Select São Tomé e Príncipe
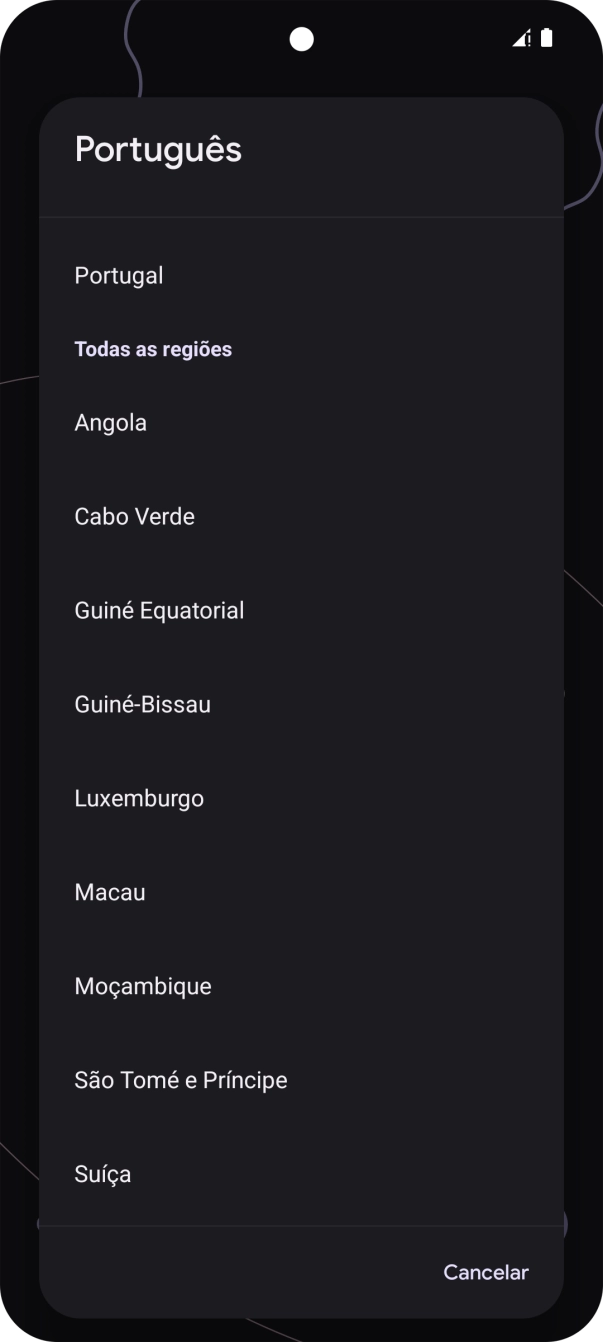 (x=181, y=1080)
